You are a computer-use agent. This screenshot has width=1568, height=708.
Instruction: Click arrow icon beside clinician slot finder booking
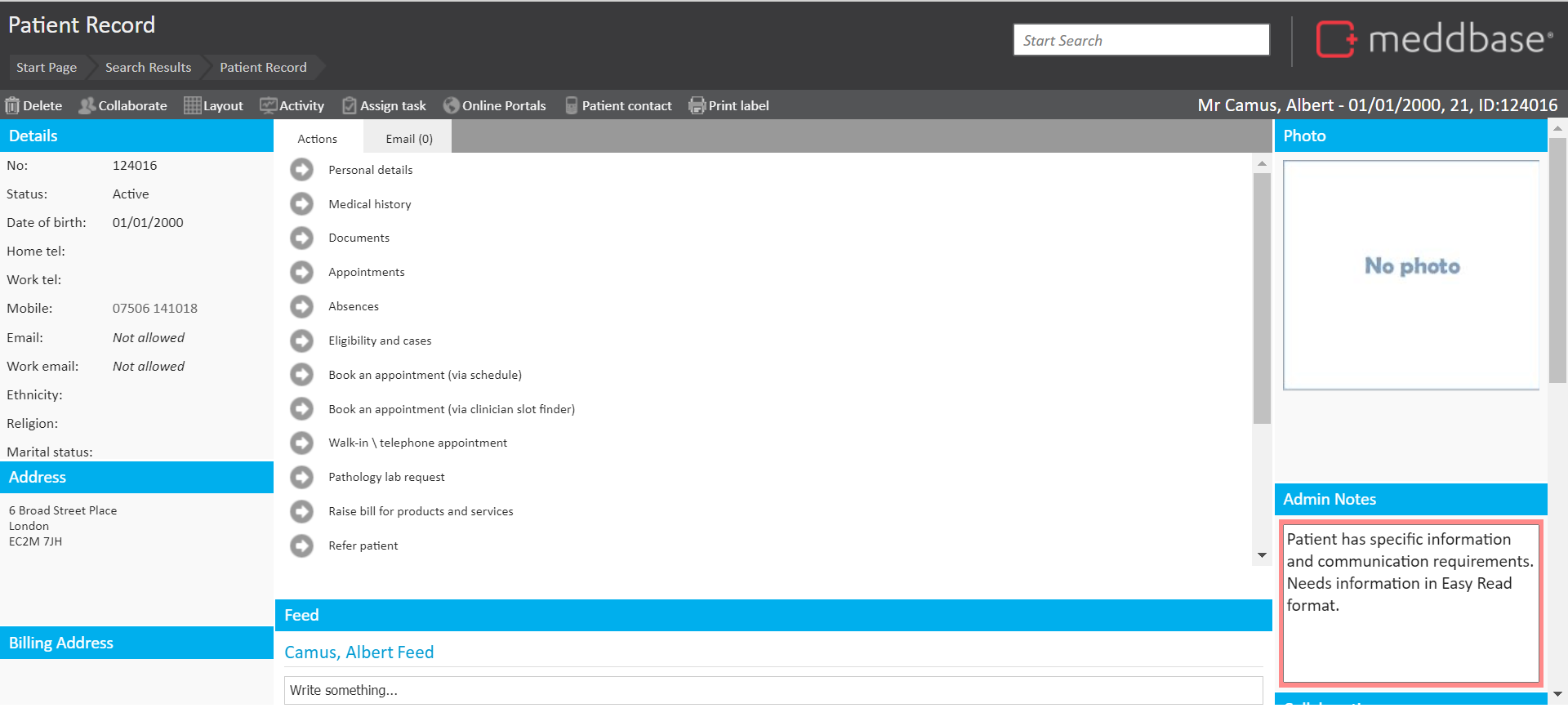pyautogui.click(x=302, y=409)
